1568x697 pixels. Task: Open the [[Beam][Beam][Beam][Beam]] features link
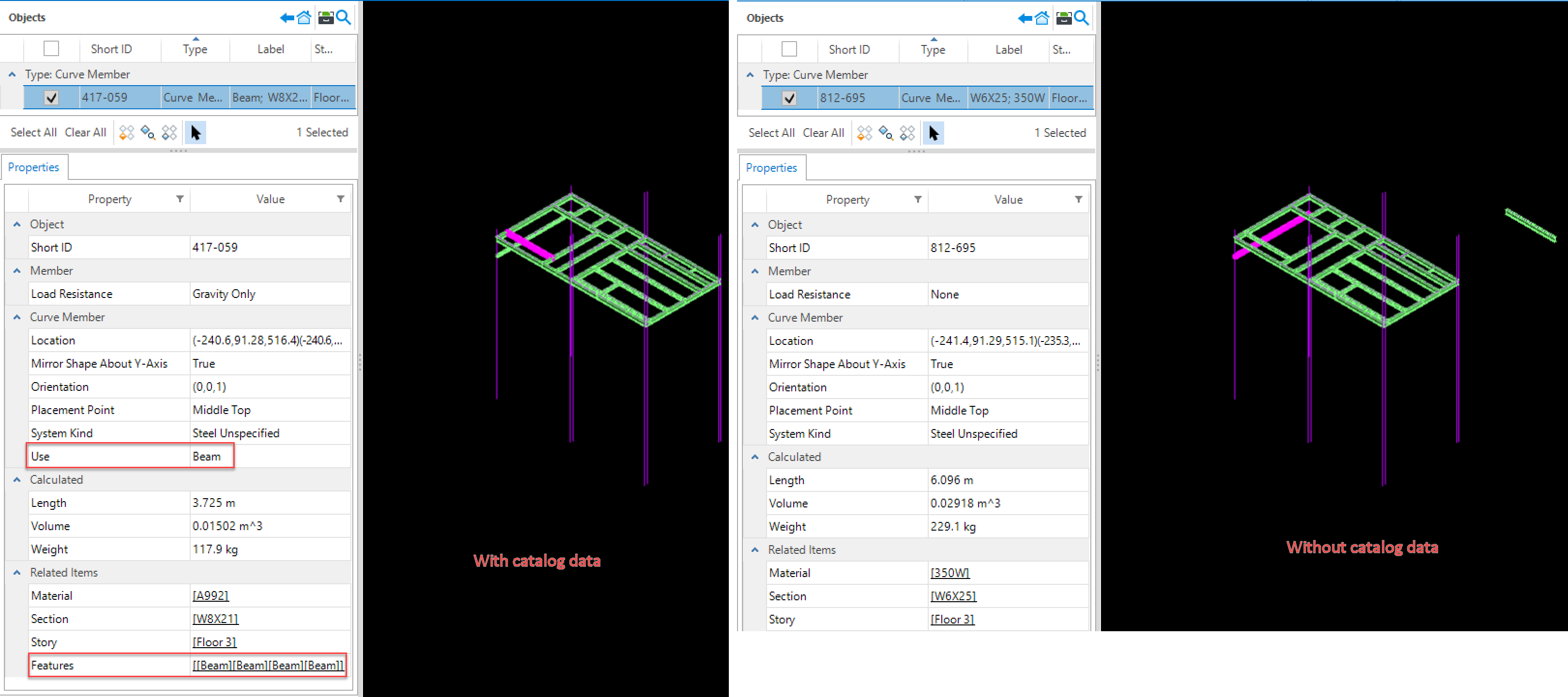[x=268, y=666]
